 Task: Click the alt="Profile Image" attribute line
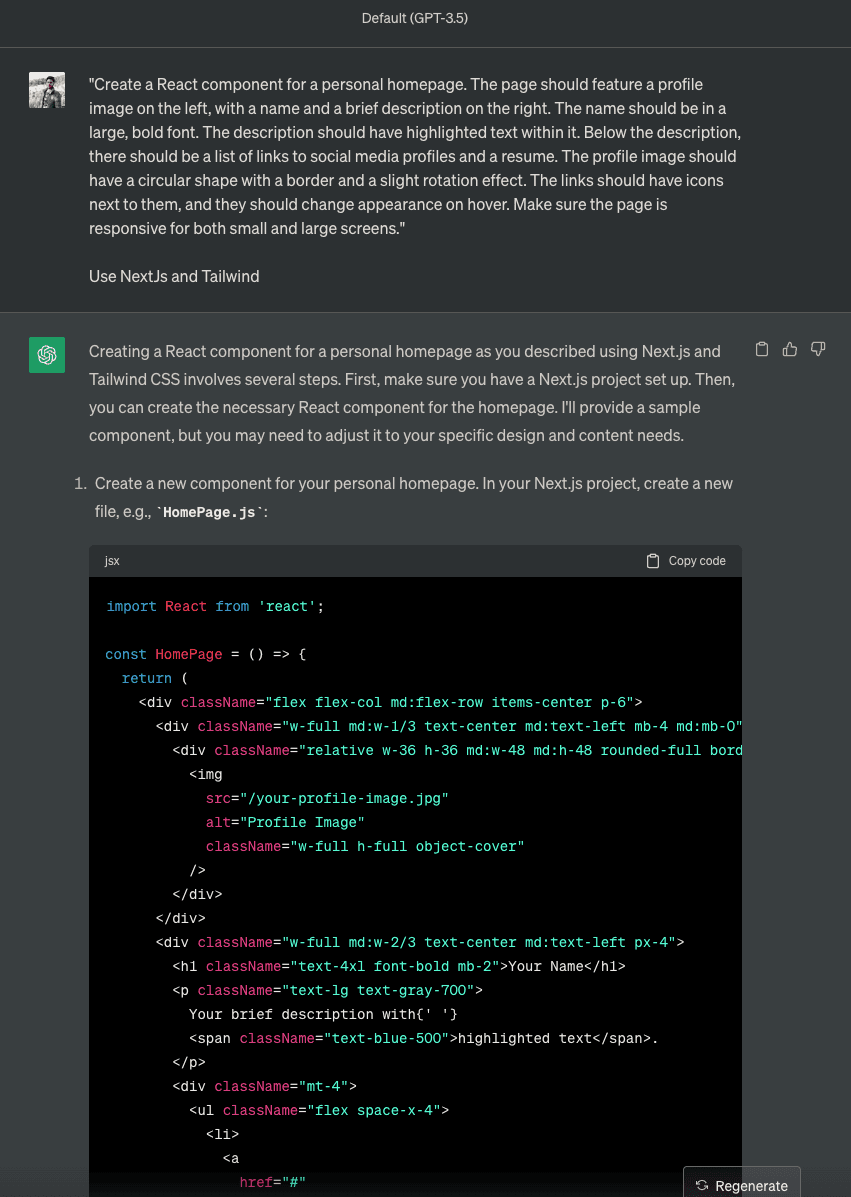[285, 822]
